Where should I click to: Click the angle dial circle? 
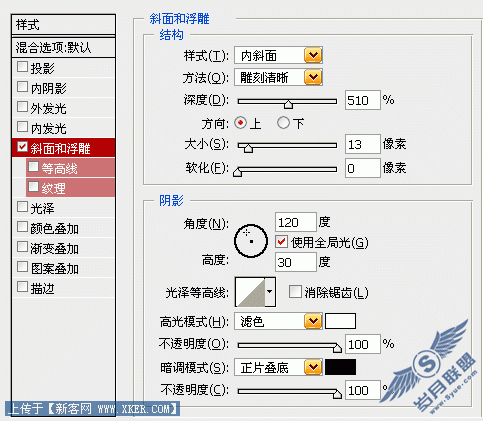[x=251, y=241]
